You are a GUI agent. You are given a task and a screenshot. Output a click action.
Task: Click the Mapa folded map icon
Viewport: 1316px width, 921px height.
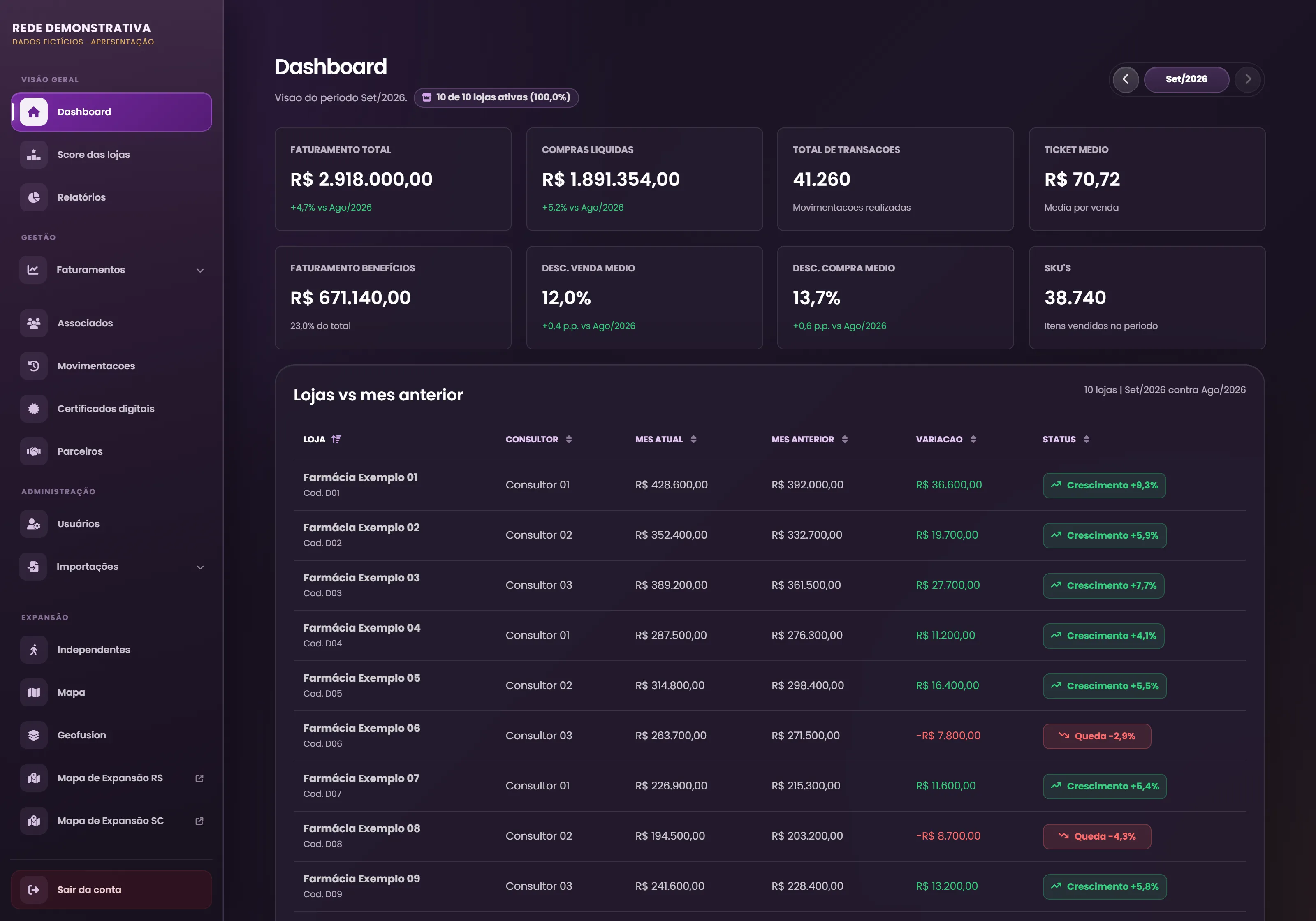click(x=34, y=692)
